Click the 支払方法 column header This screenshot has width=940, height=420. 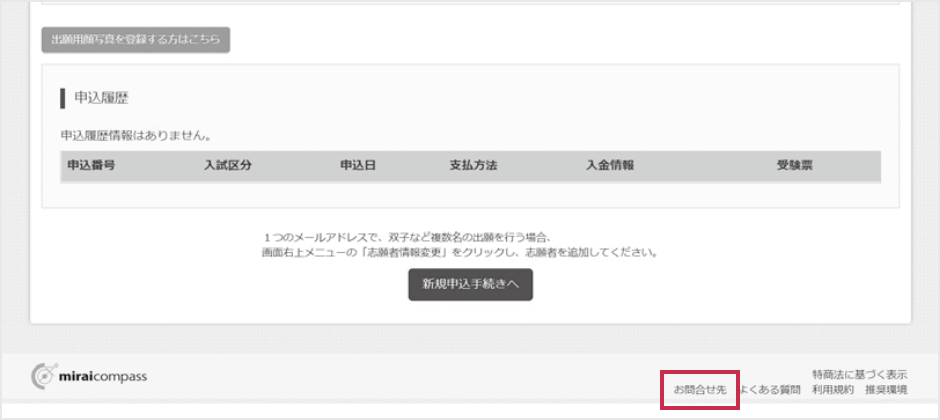474,166
